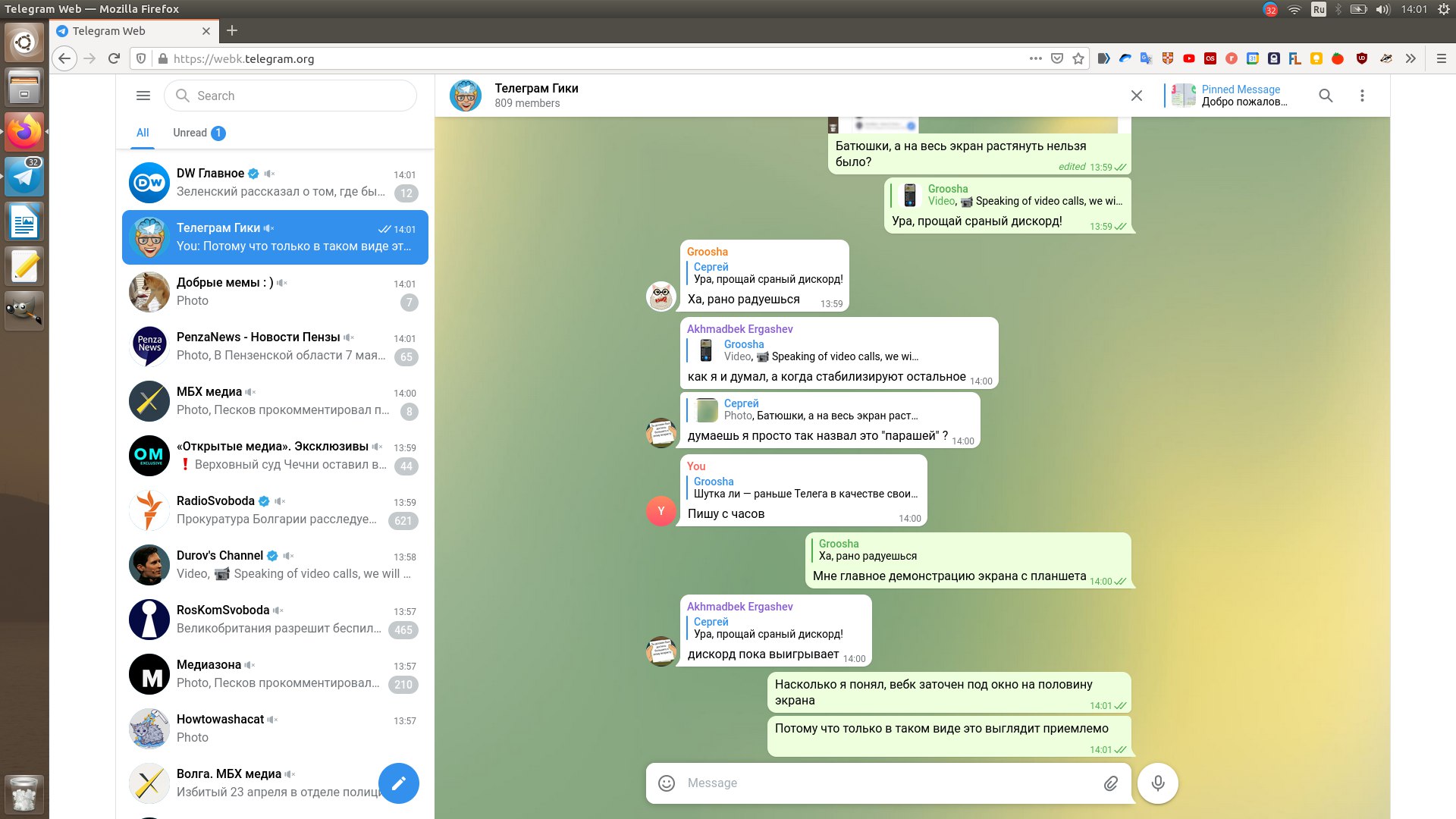
Task: Open the Медиазона channel
Action: (x=275, y=674)
